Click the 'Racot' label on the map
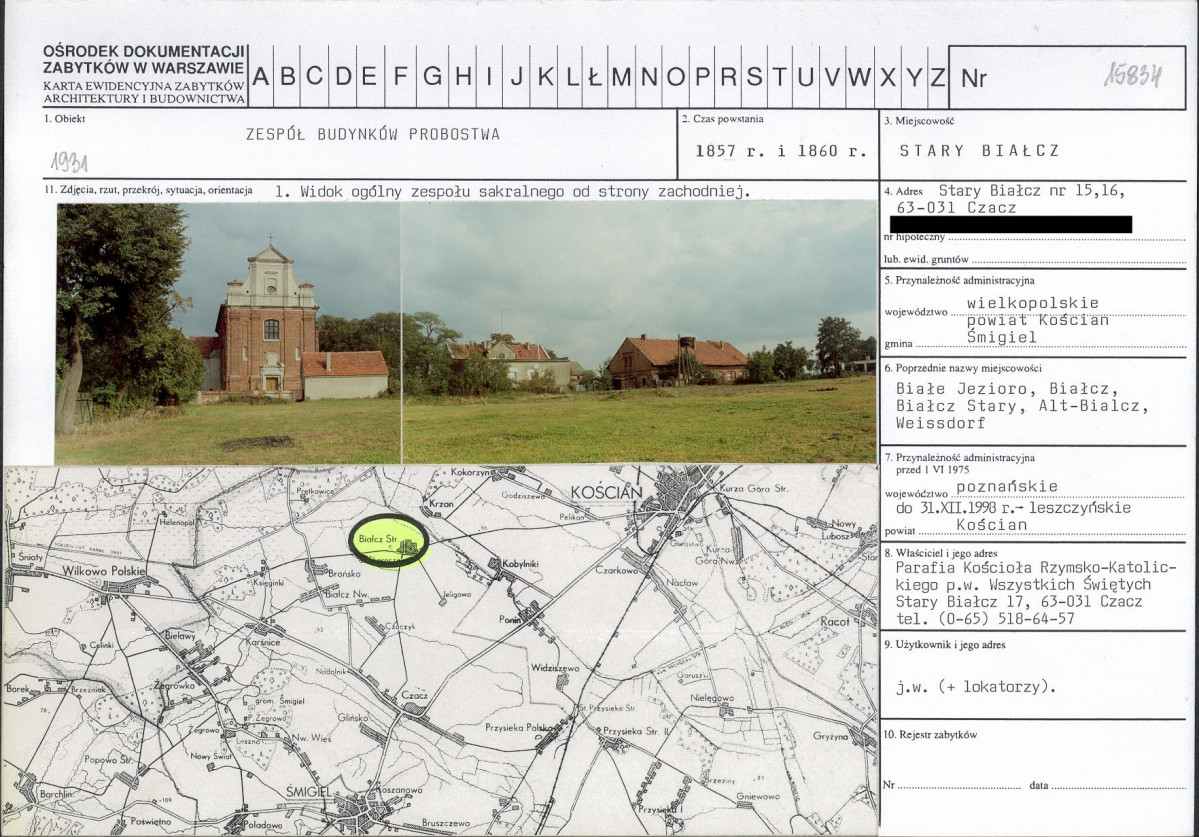 coord(835,621)
